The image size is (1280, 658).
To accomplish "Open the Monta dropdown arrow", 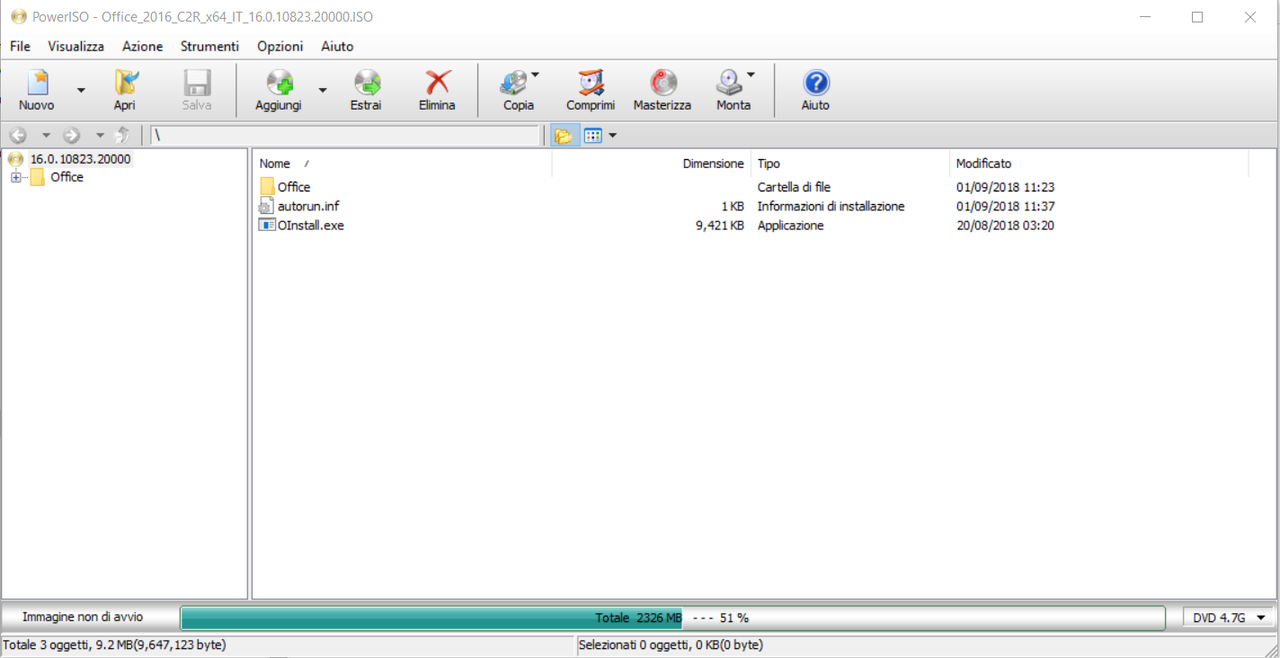I will [750, 75].
